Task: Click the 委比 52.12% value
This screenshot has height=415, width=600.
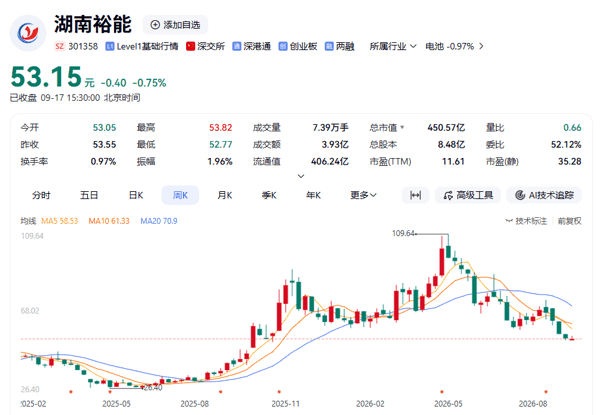Action: (x=566, y=144)
